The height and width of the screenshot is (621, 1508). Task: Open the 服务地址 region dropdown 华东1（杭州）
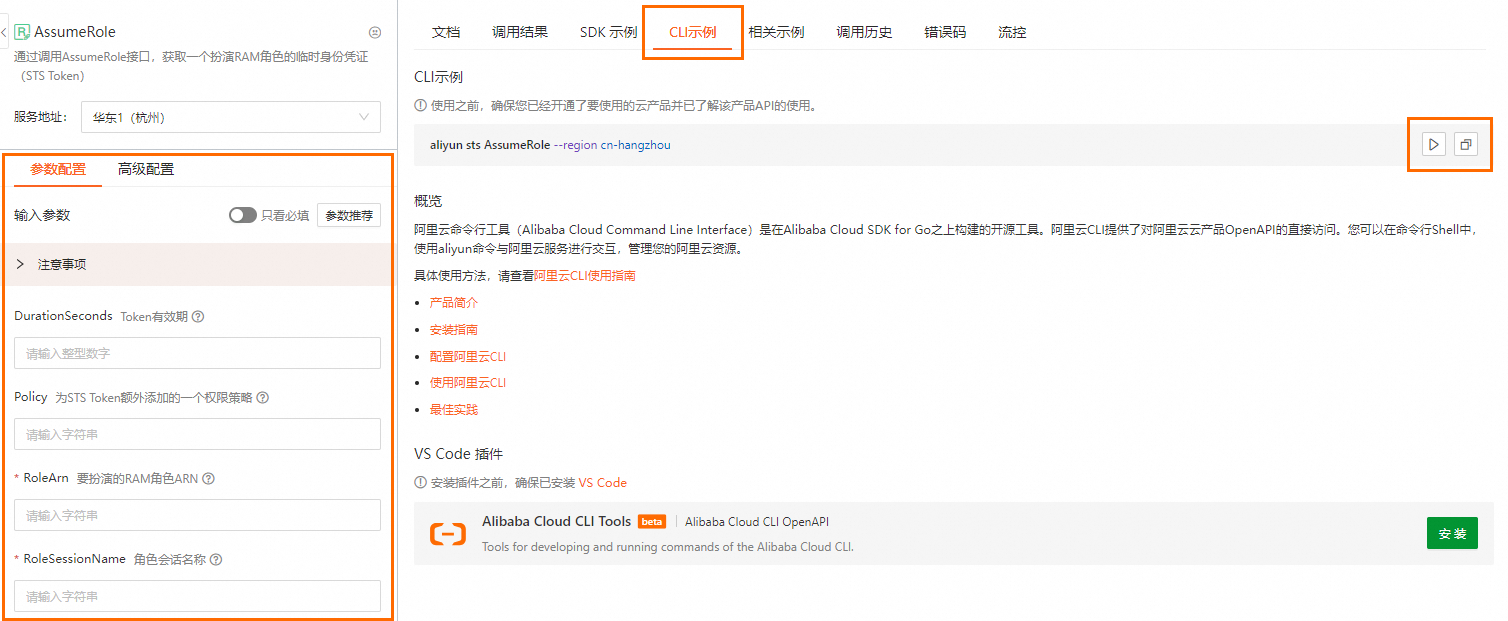click(231, 117)
